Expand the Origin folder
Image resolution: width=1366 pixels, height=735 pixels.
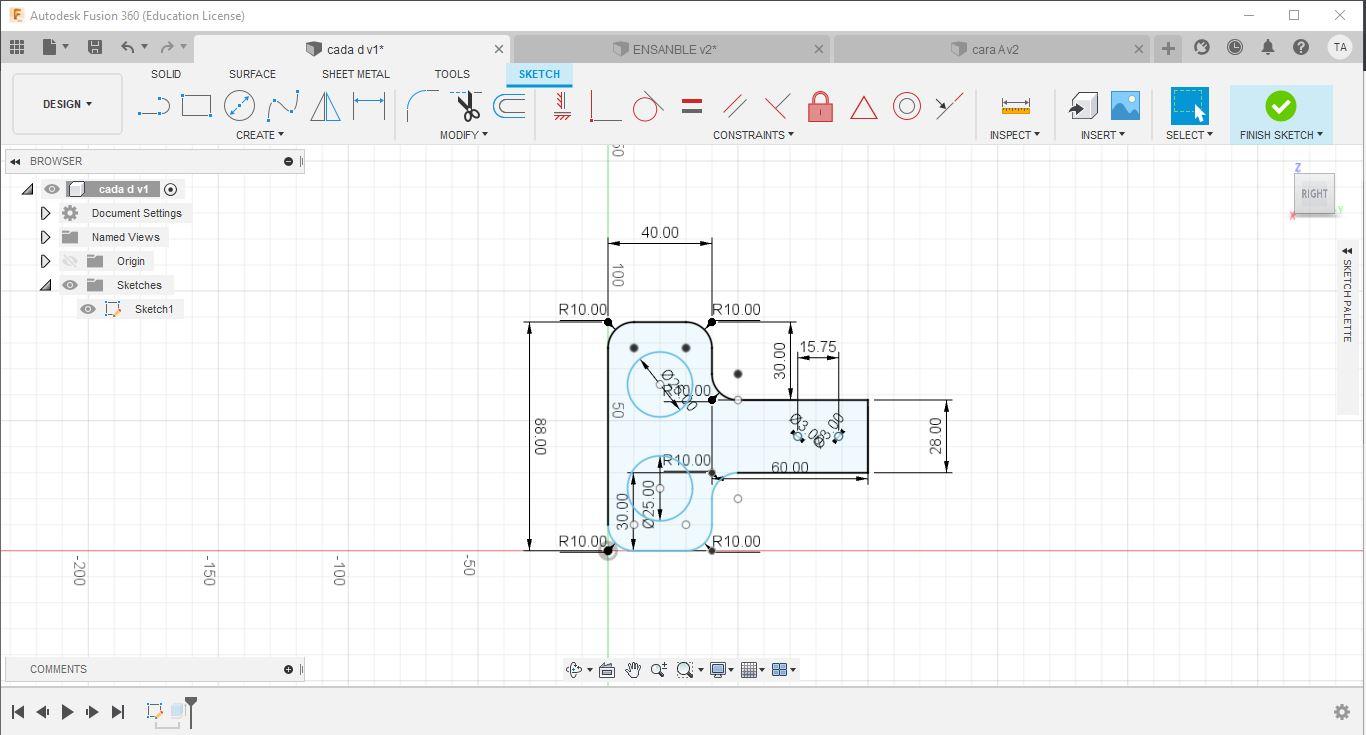point(45,261)
